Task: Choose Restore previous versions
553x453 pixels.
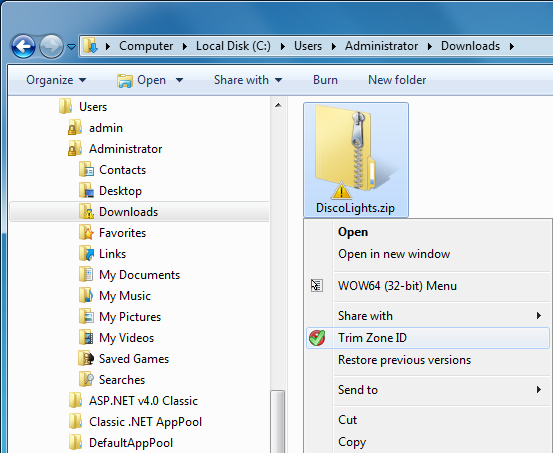Action: [x=428, y=360]
